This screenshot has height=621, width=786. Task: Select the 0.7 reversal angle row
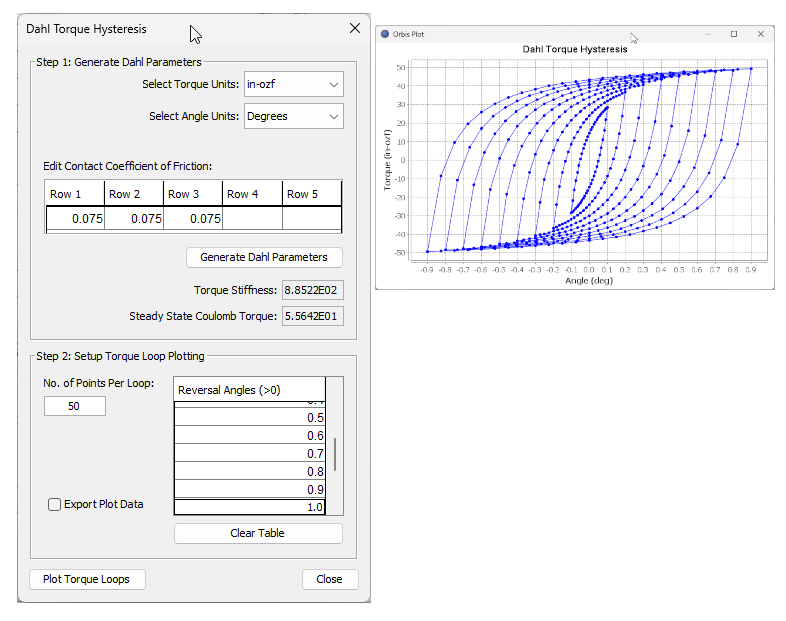250,454
